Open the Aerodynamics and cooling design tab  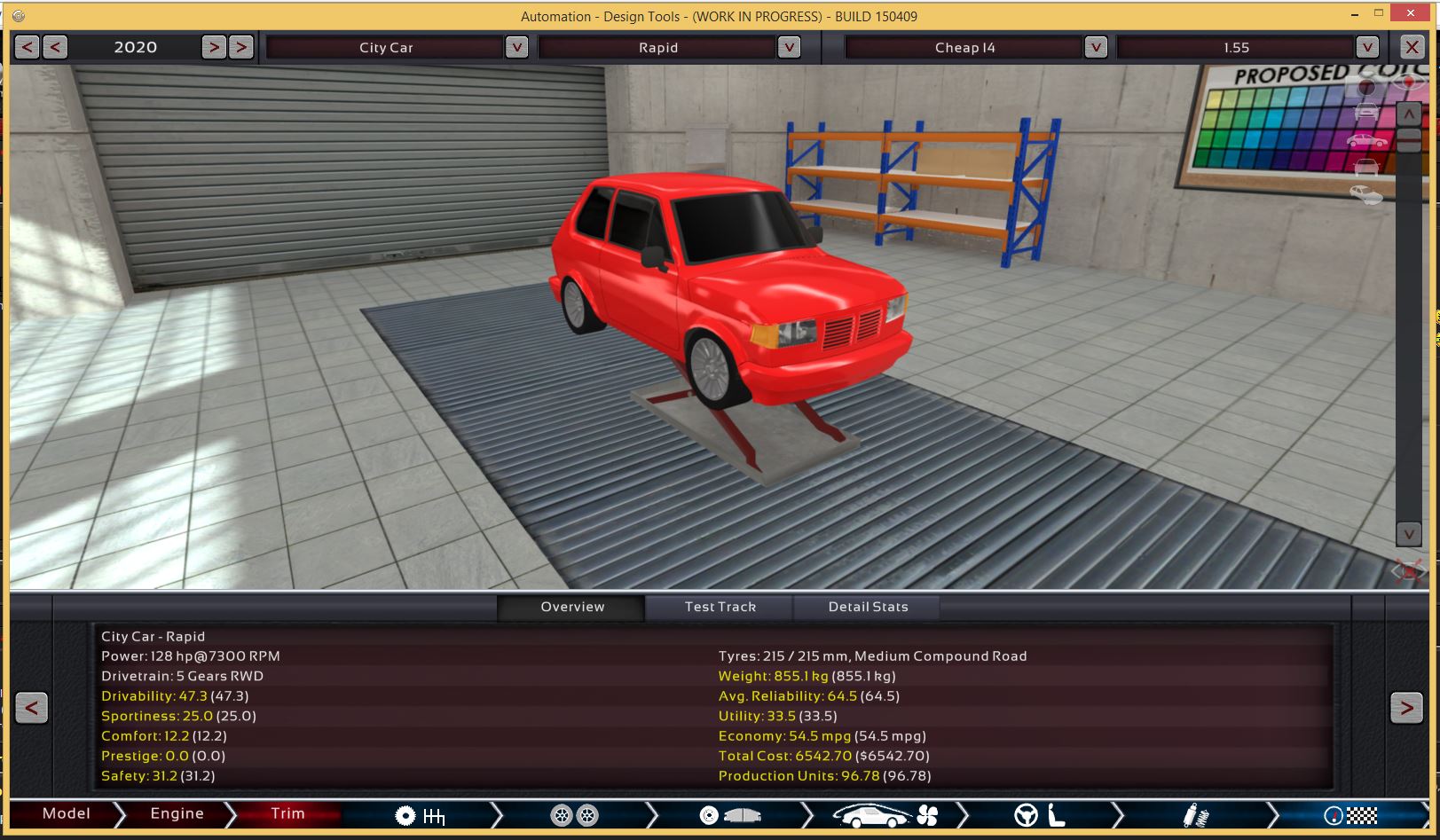point(885,815)
